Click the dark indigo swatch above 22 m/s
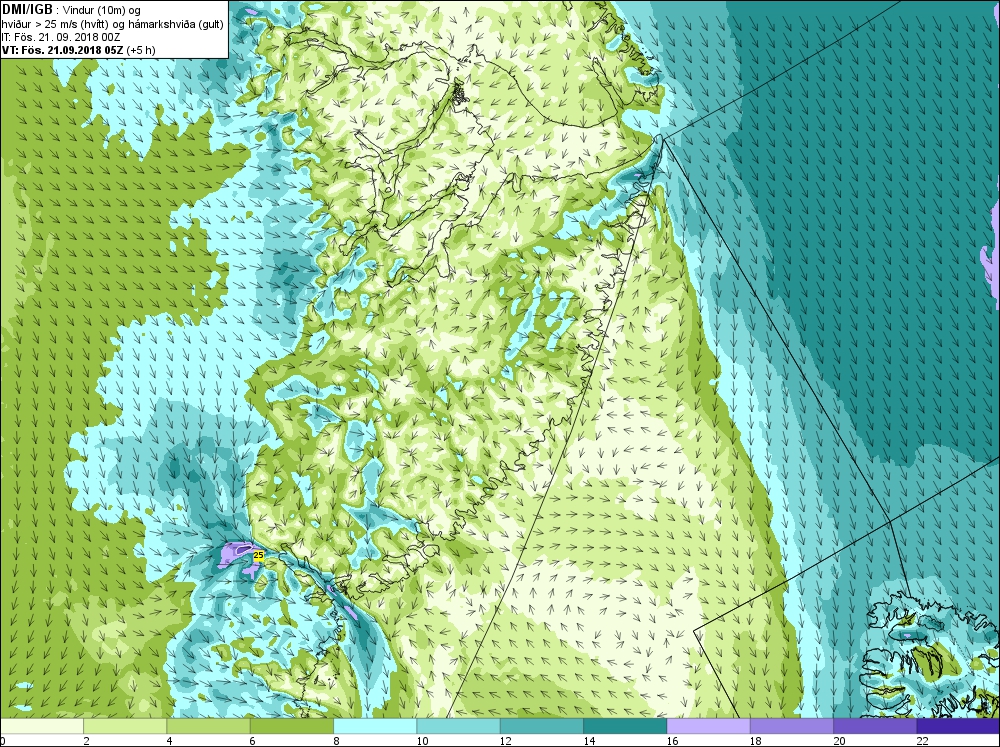Image resolution: width=1000 pixels, height=747 pixels. coord(958,726)
